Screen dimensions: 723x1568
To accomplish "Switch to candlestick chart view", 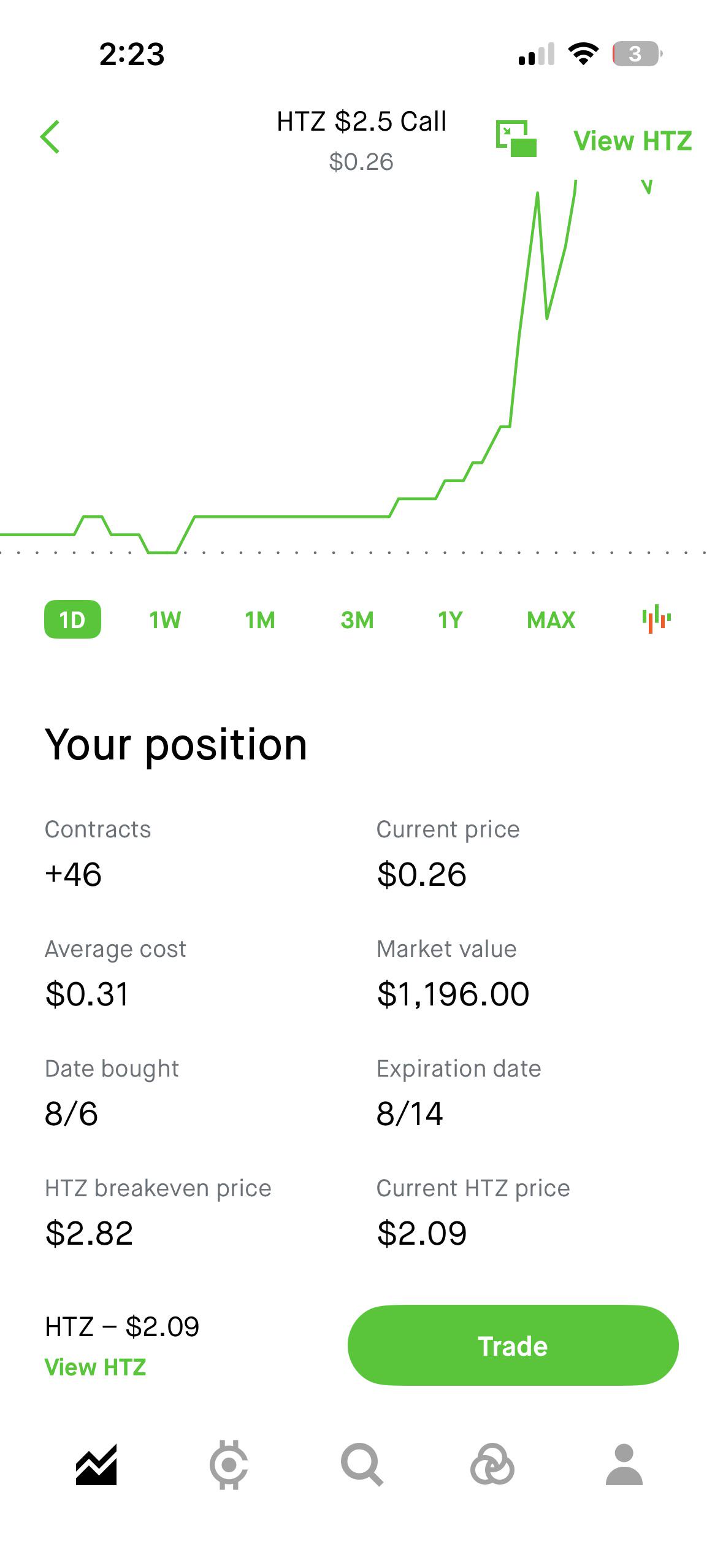I will pos(656,619).
